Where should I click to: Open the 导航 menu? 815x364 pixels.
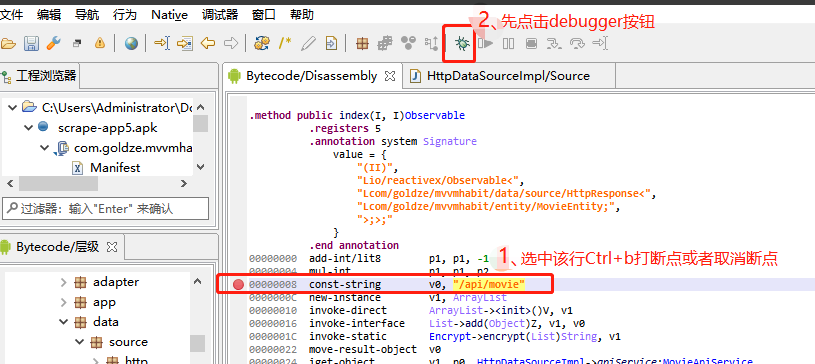[x=87, y=15]
